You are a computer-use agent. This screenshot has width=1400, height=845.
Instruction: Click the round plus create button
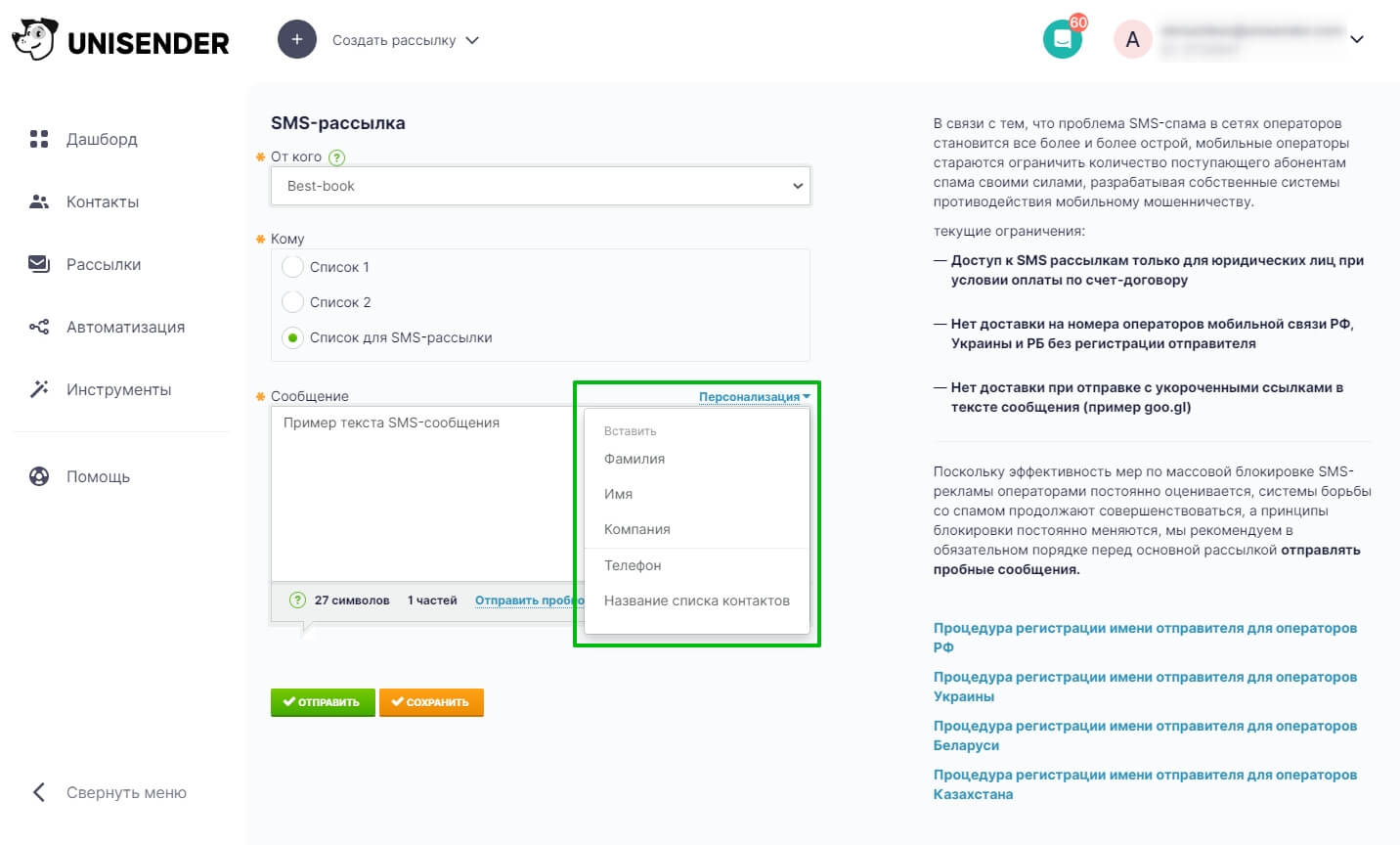pos(297,40)
